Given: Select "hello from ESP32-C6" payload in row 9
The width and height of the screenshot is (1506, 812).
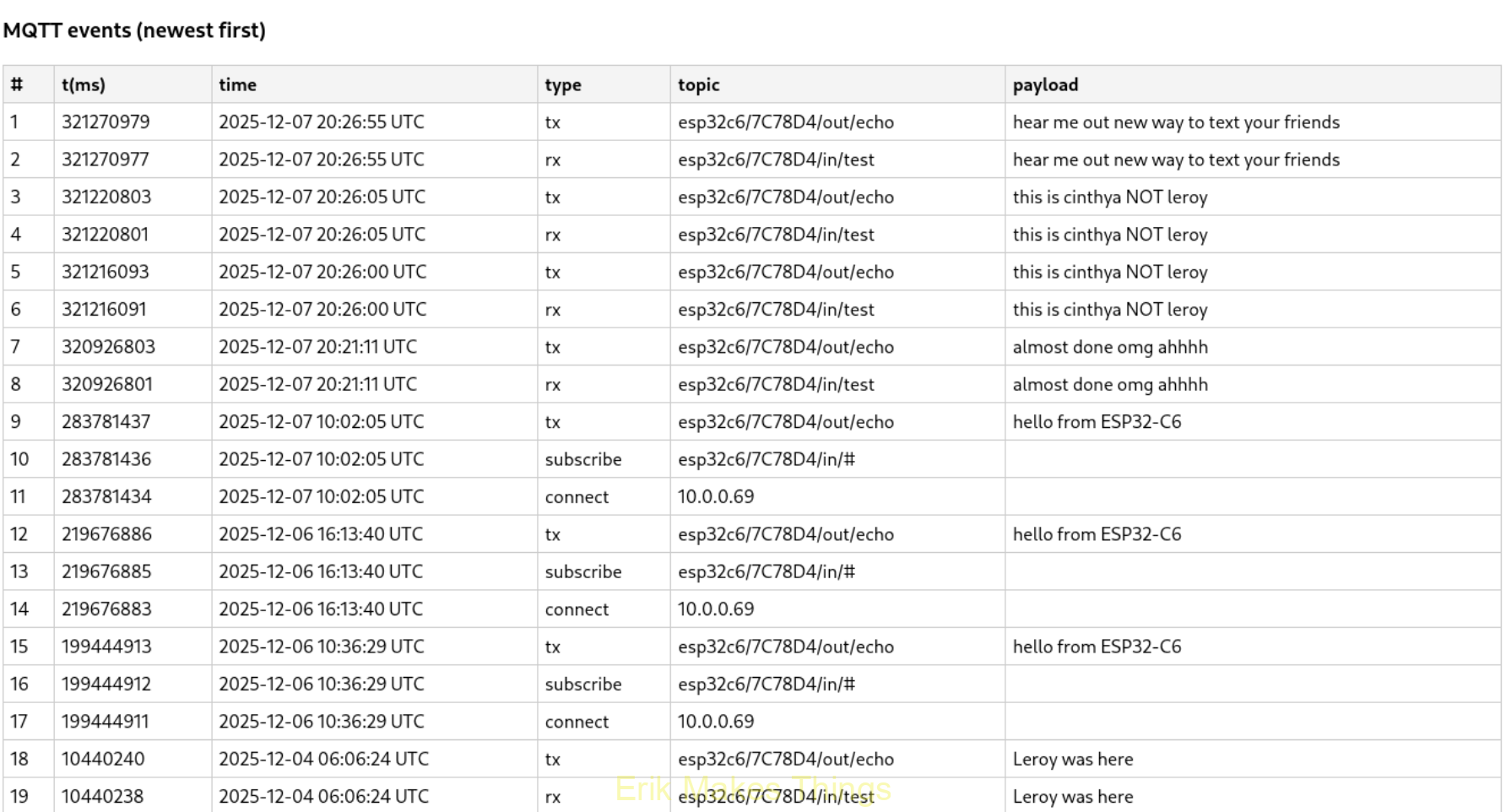Looking at the screenshot, I should (1097, 422).
